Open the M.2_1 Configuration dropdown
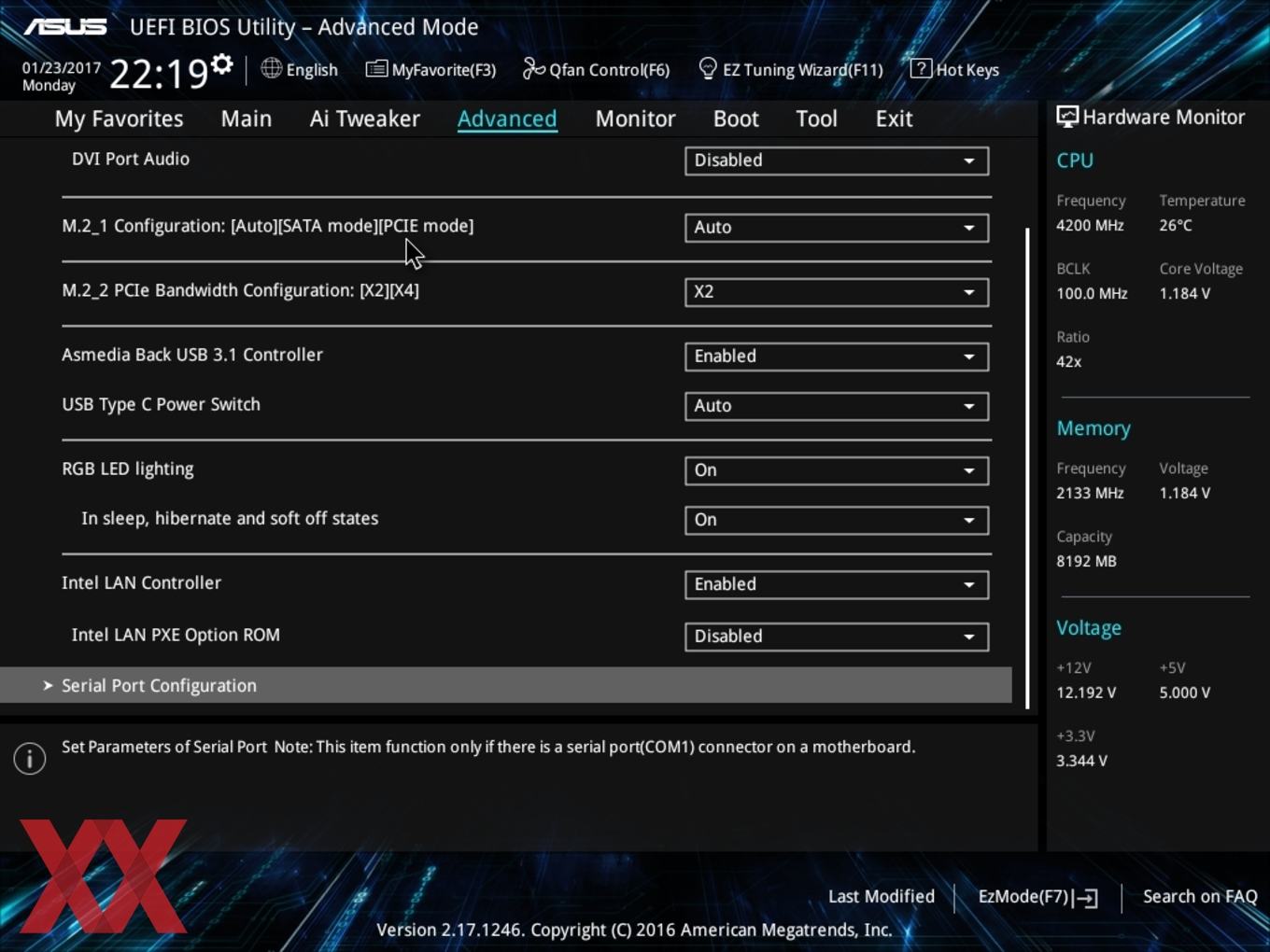The image size is (1270, 952). [837, 227]
